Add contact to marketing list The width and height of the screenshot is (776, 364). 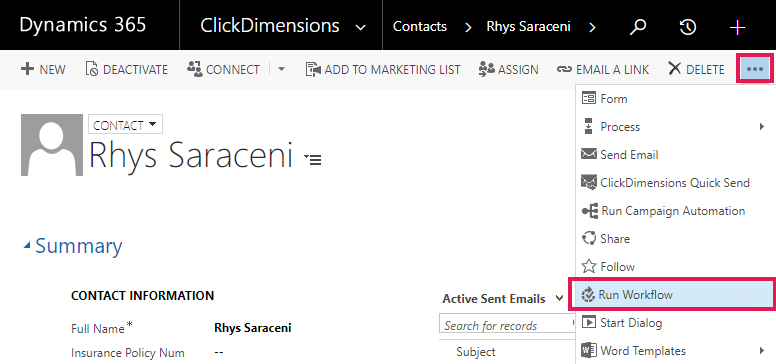[x=383, y=70]
